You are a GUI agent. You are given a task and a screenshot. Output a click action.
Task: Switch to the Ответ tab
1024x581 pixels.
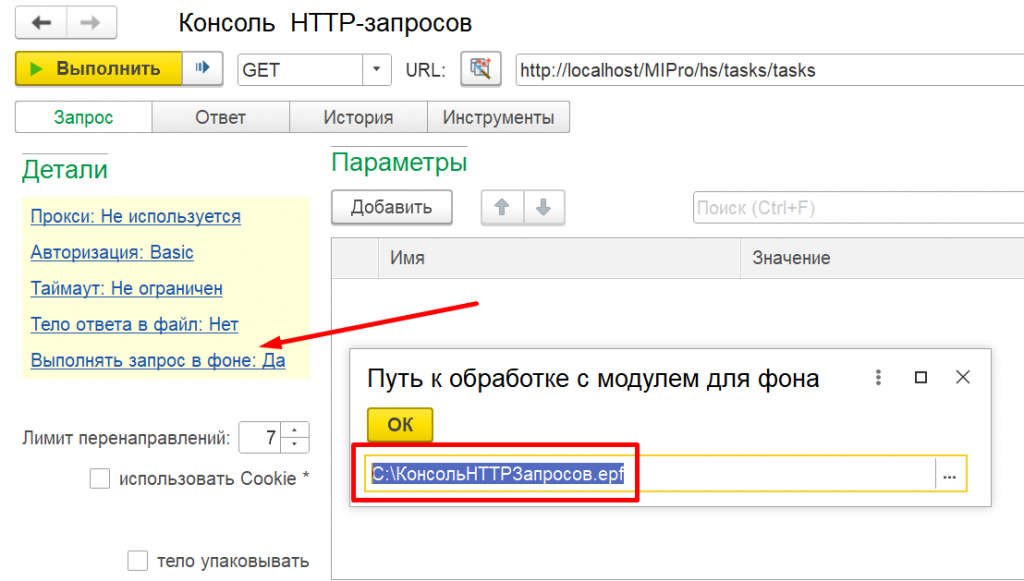221,118
